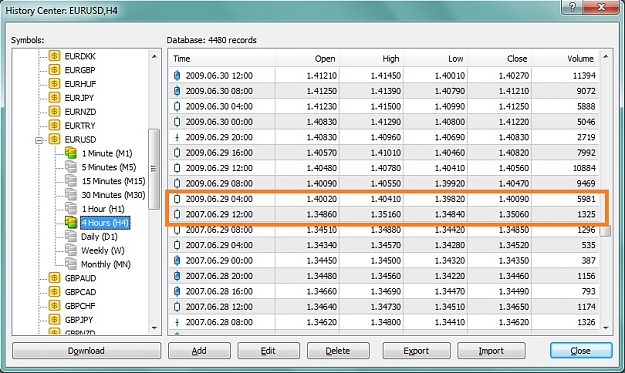This screenshot has height=373, width=625.
Task: Select the 2009.06.29 04:00 row
Action: pyautogui.click(x=383, y=199)
